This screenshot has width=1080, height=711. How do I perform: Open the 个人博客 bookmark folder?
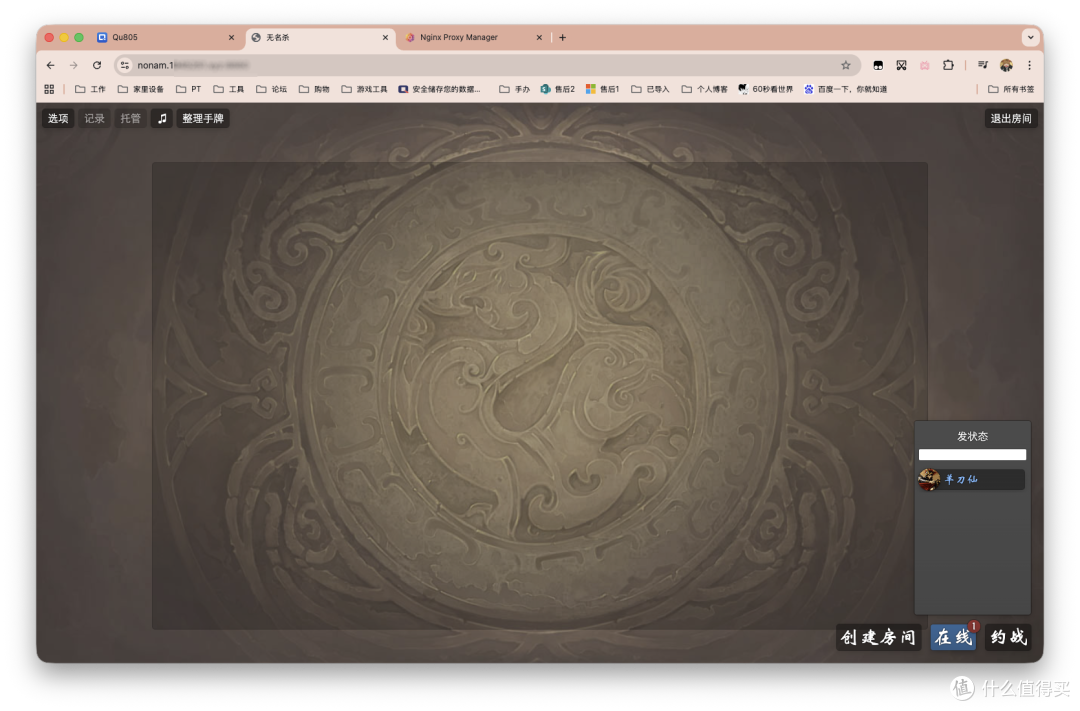705,89
